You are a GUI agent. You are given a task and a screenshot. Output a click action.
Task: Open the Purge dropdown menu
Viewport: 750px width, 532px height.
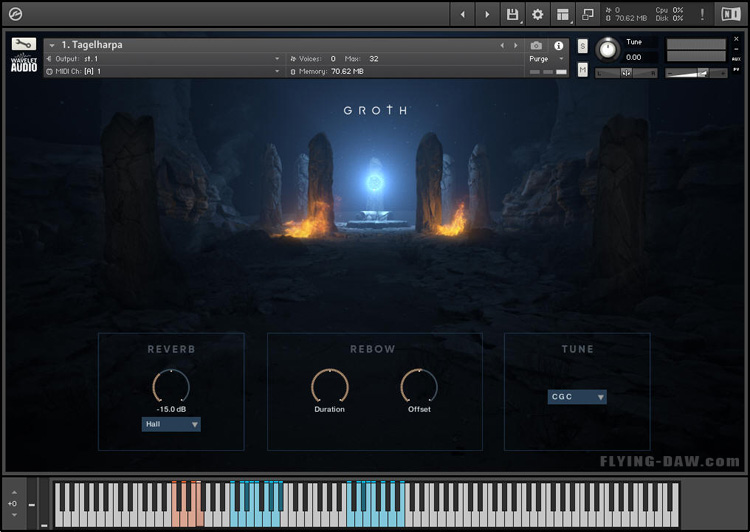(547, 59)
